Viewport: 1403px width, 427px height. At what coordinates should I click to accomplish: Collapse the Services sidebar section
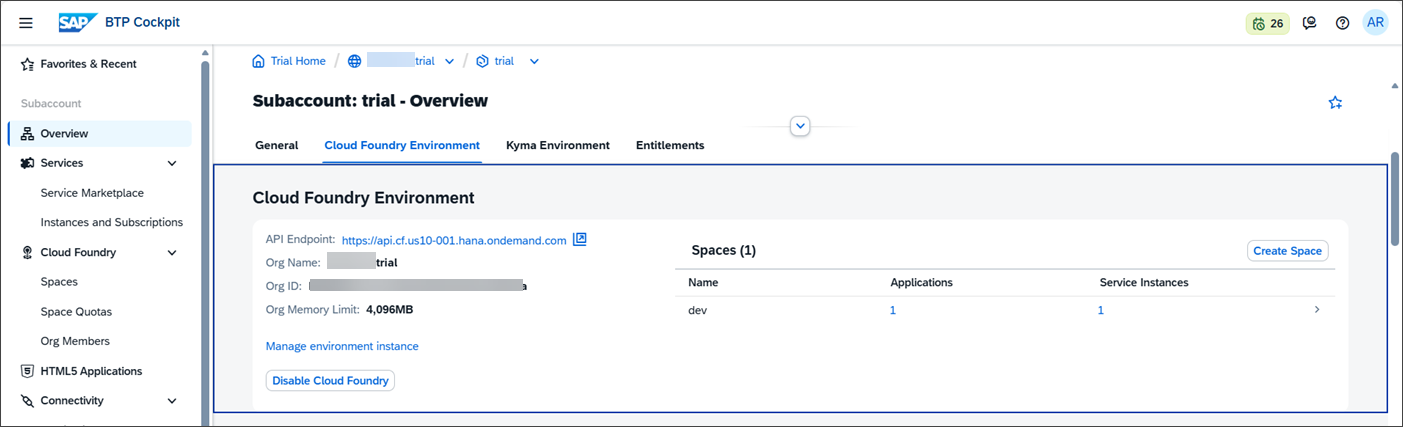tap(172, 163)
